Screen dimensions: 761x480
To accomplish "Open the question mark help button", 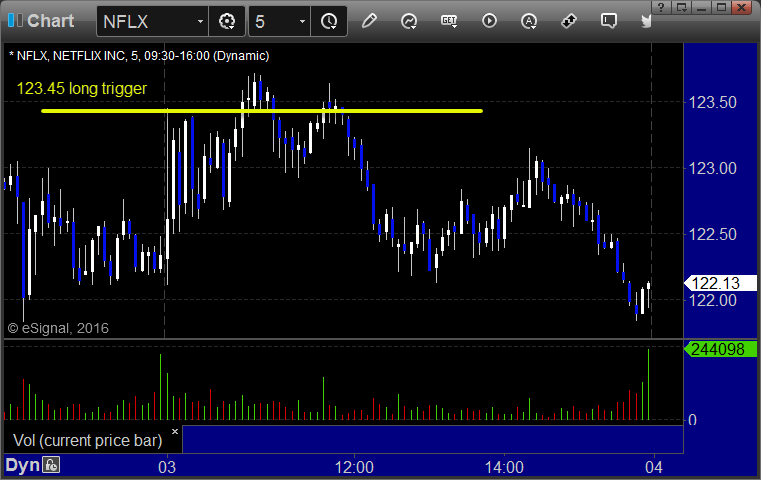I will point(661,7).
